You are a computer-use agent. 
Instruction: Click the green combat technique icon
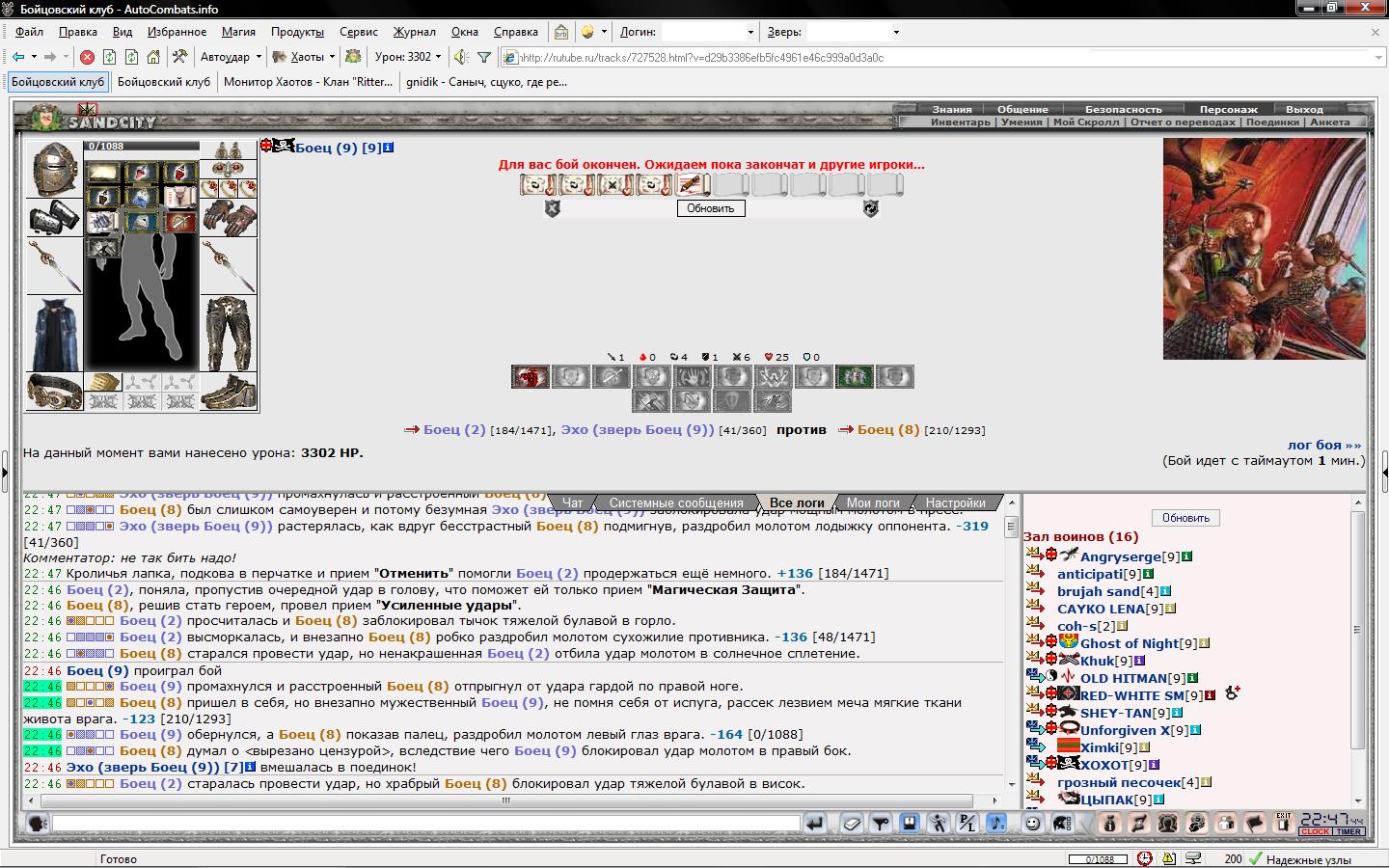[854, 376]
